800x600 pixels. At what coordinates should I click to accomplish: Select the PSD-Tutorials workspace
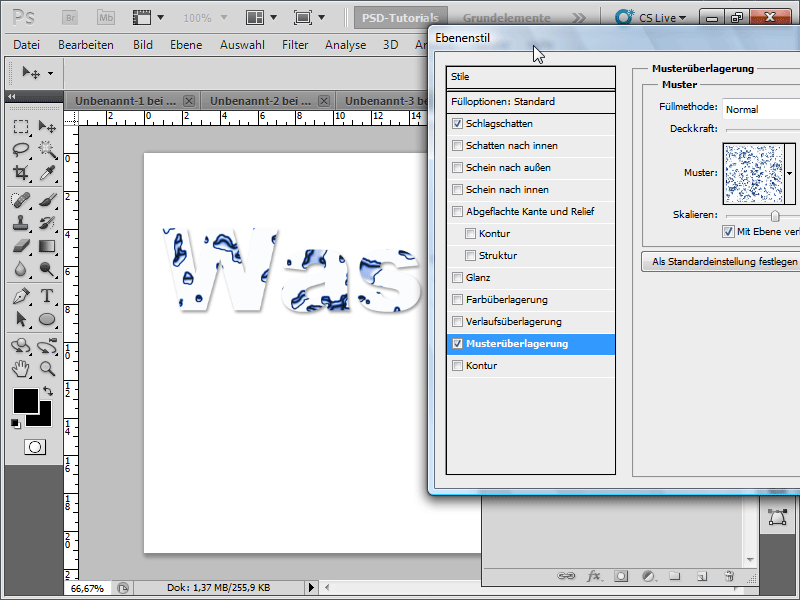(x=401, y=18)
